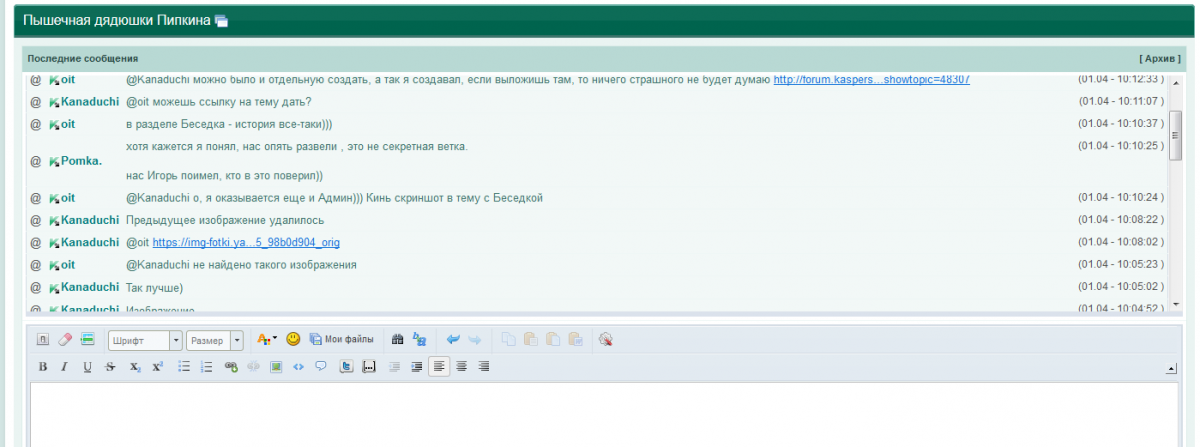This screenshot has width=1200, height=447.
Task: Open the img-fotki.ya image link
Action: tap(247, 242)
